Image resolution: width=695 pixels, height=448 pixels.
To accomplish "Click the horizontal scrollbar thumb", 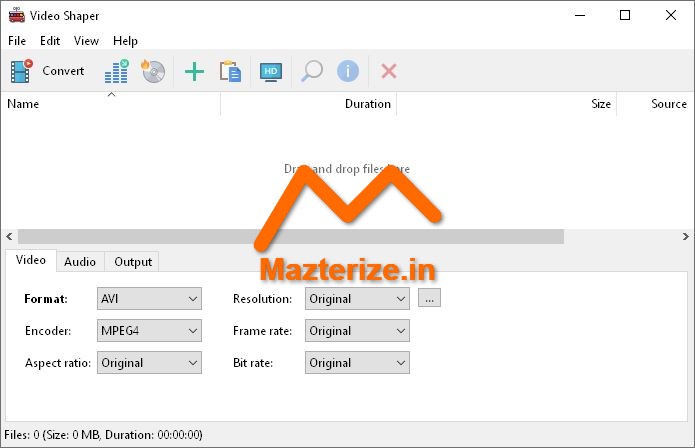I will (291, 237).
